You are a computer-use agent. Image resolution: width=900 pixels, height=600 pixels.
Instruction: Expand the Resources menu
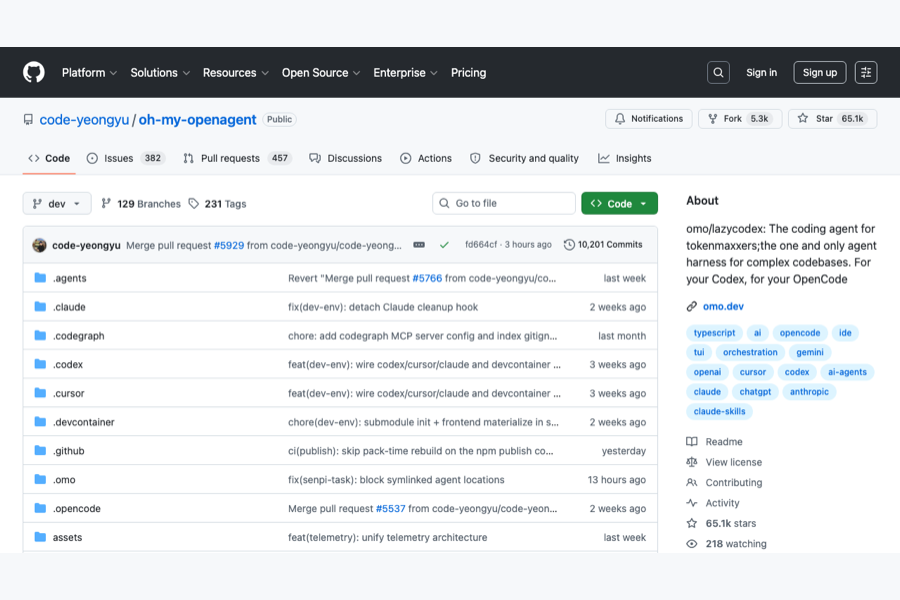(x=235, y=73)
